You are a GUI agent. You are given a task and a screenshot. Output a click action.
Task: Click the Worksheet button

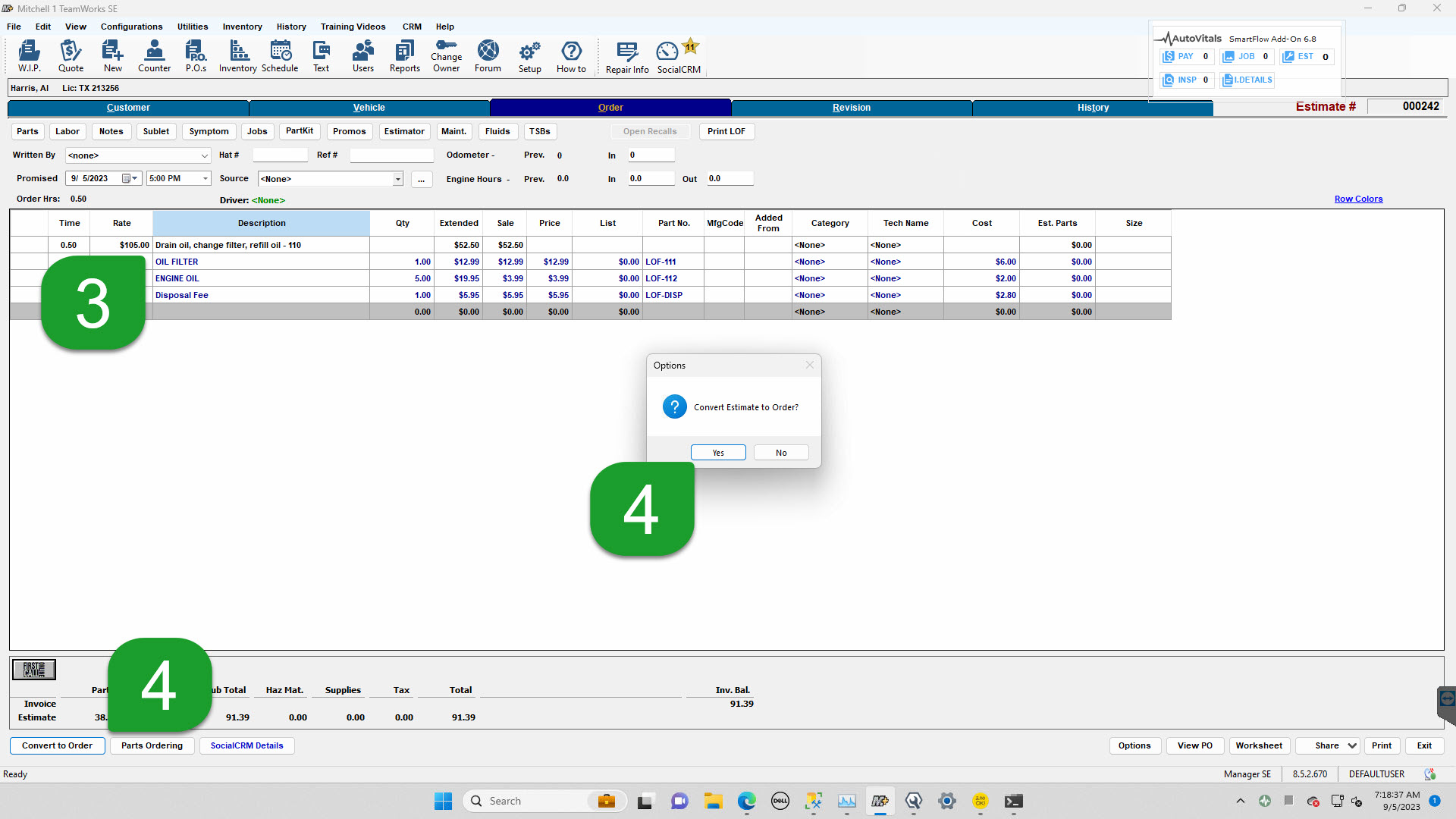point(1259,745)
